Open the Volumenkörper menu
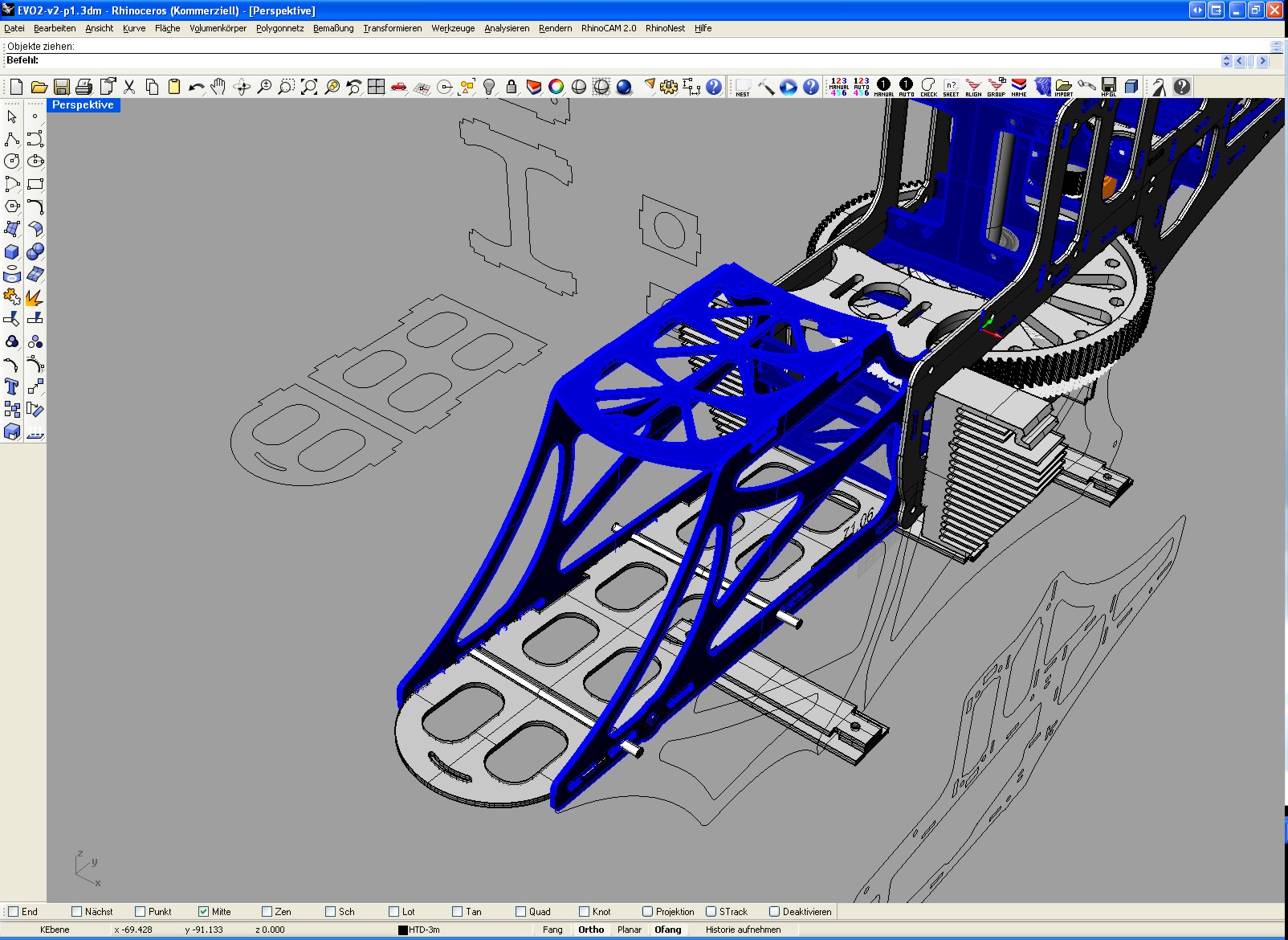 point(218,28)
